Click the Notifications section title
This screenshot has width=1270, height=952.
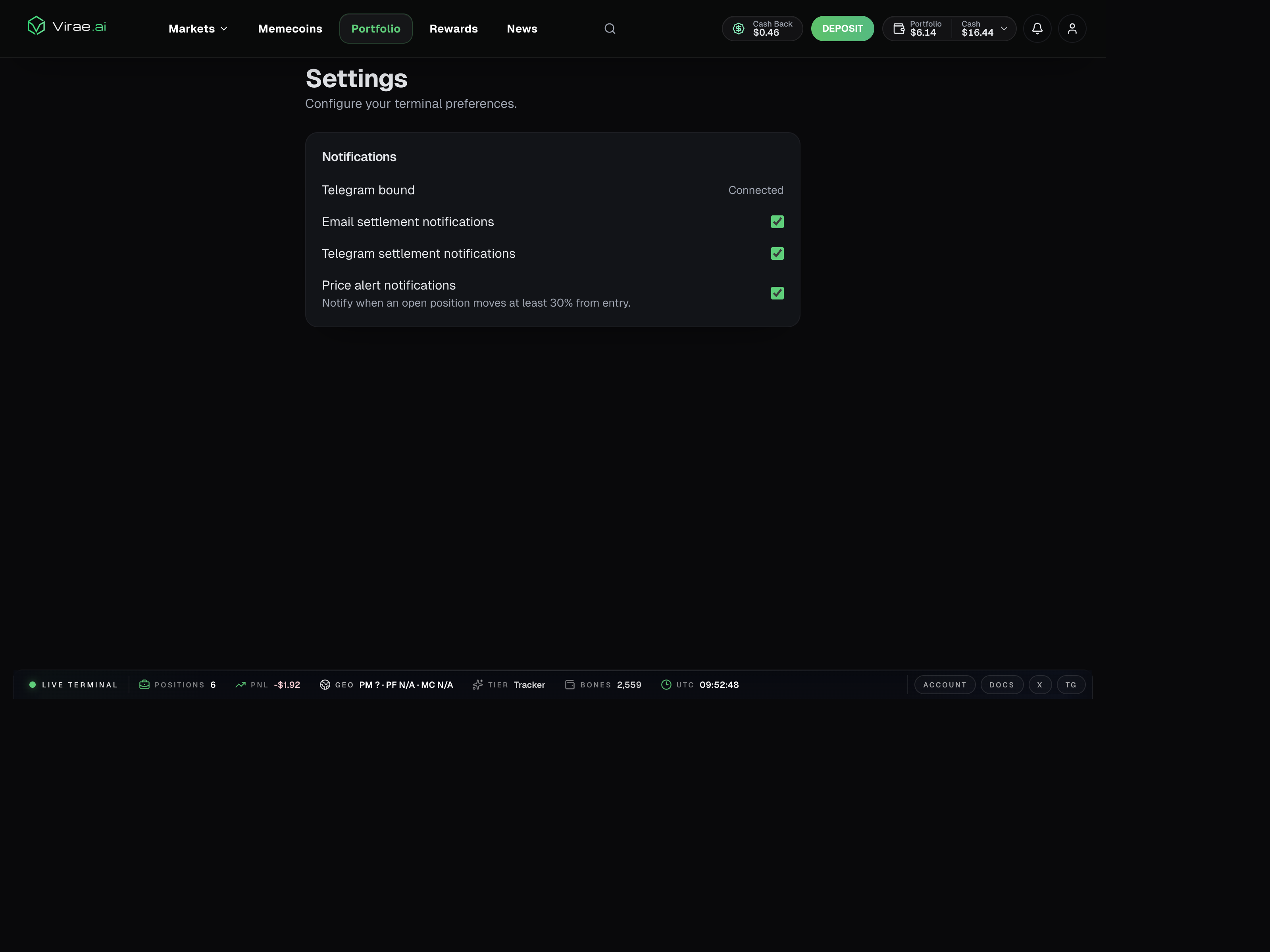[359, 157]
